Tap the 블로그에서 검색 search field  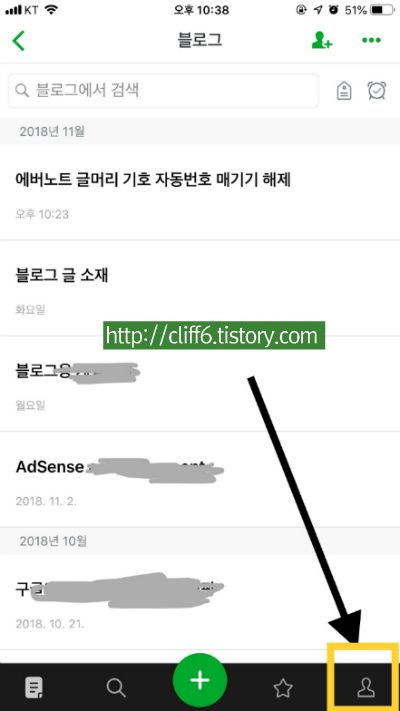pos(163,91)
